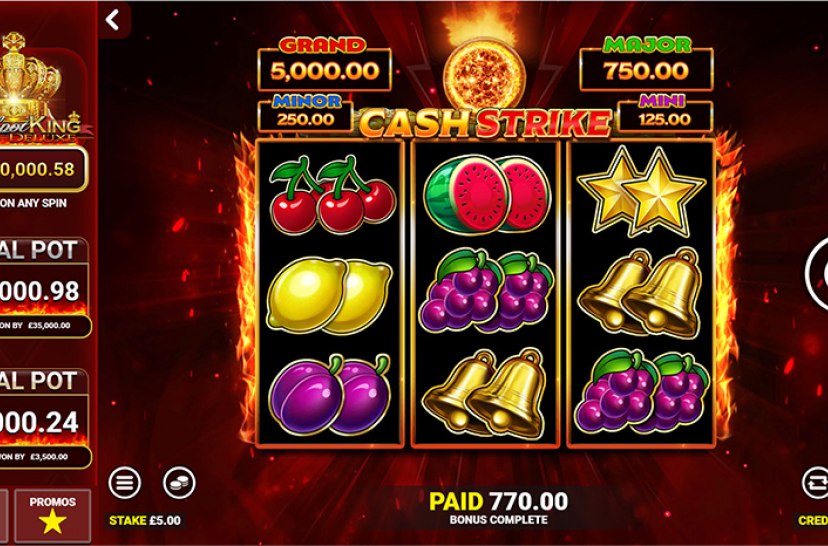Click the Promos star button

[52, 515]
